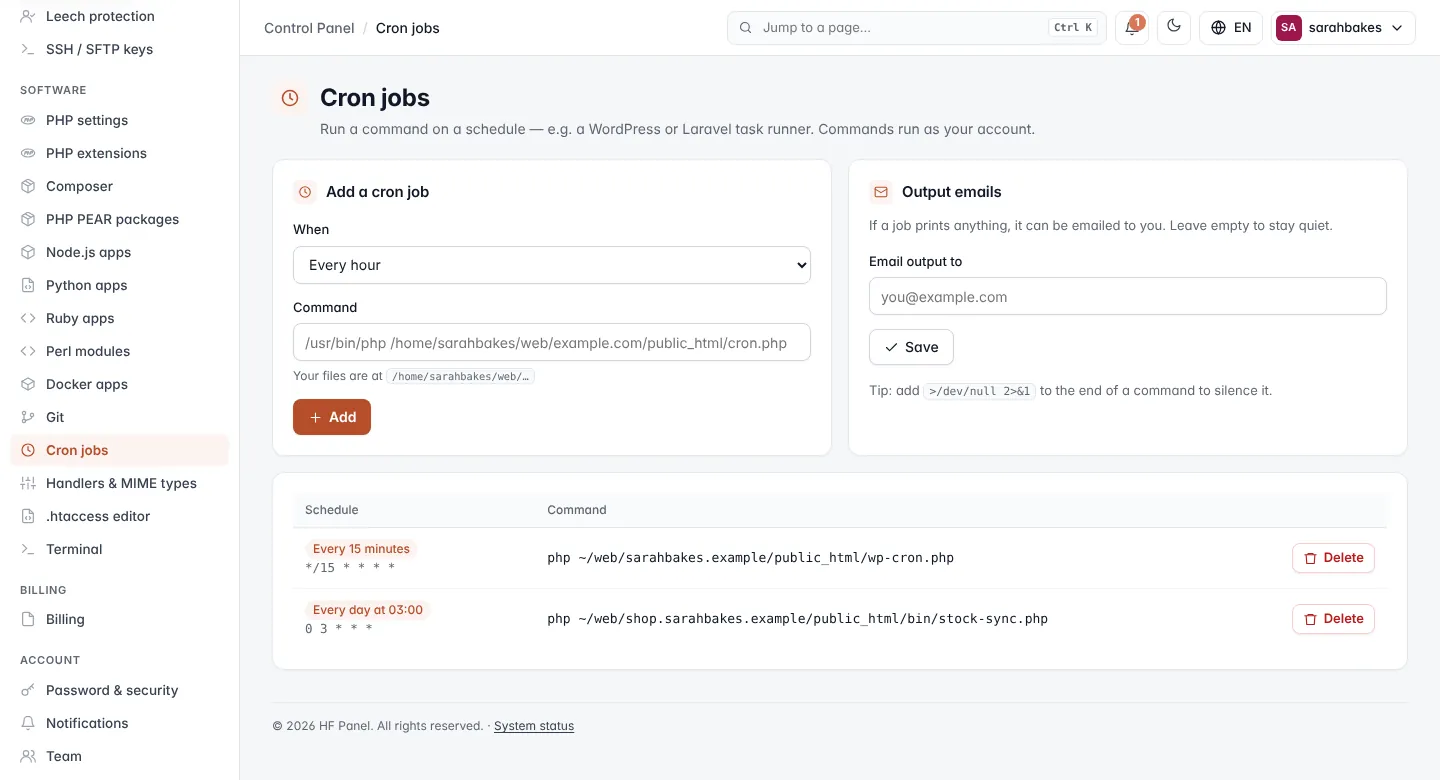
Task: Click the Output emails envelope icon
Action: tap(881, 192)
